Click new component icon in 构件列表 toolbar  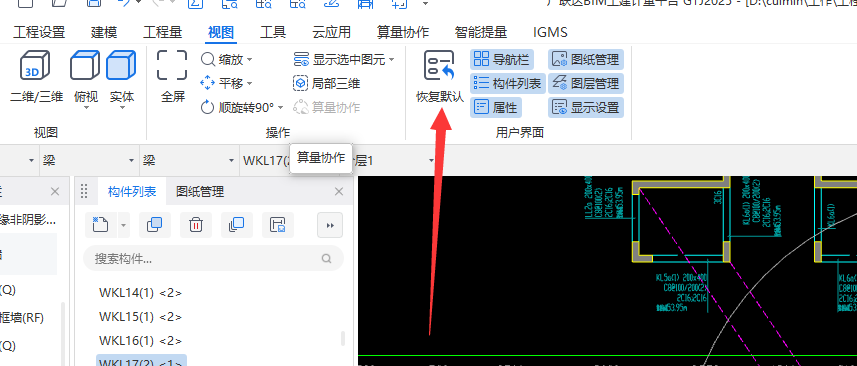(x=101, y=225)
